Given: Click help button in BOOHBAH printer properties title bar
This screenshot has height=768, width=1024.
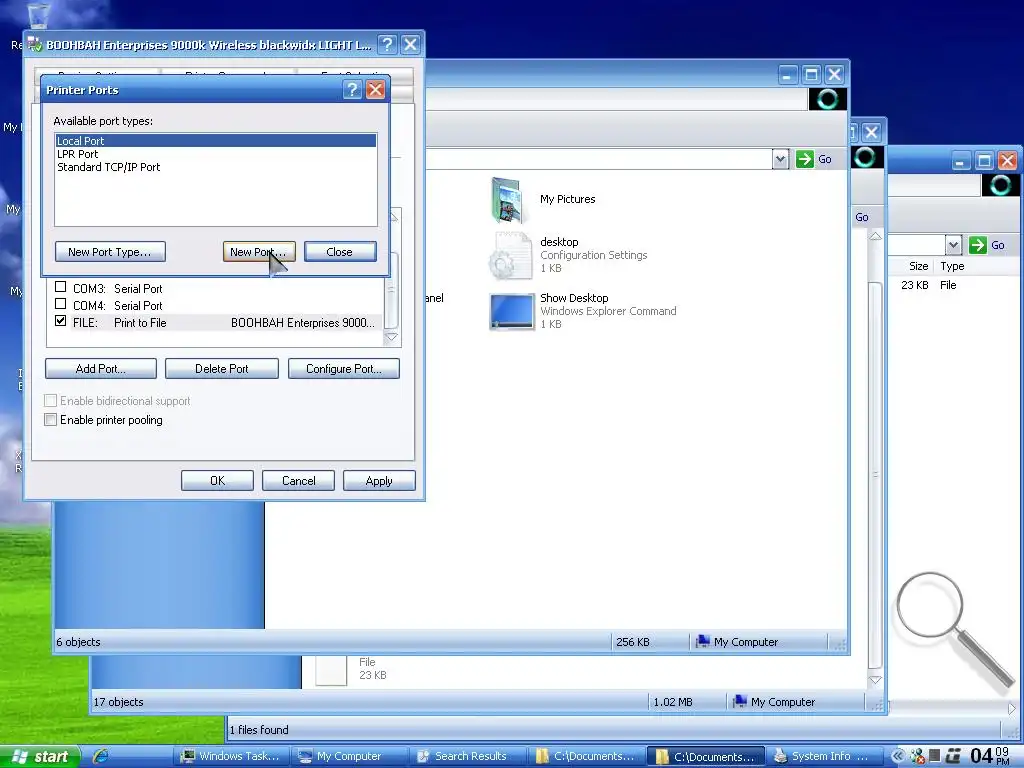Looking at the screenshot, I should (x=387, y=44).
